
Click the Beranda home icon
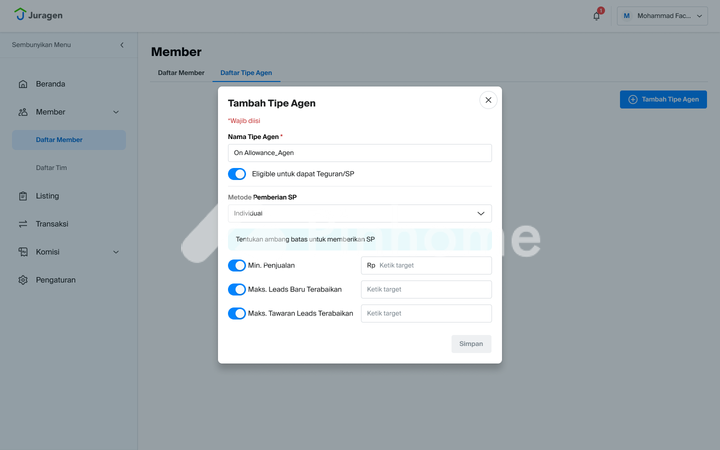point(23,84)
